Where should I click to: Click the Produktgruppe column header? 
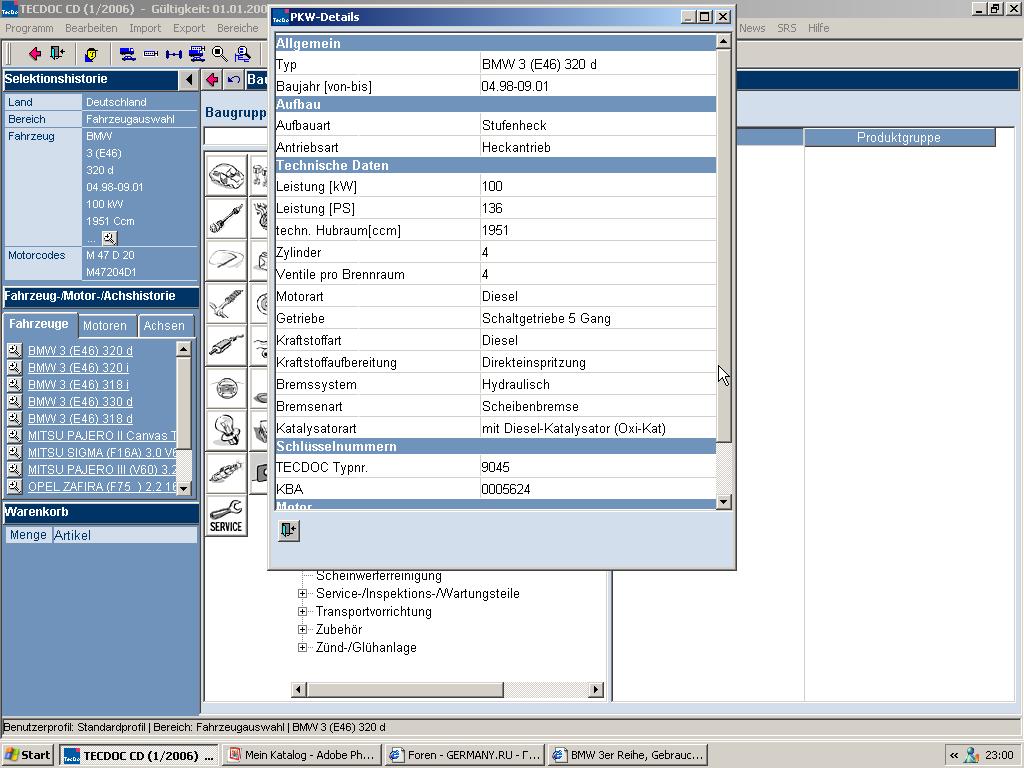pos(899,138)
